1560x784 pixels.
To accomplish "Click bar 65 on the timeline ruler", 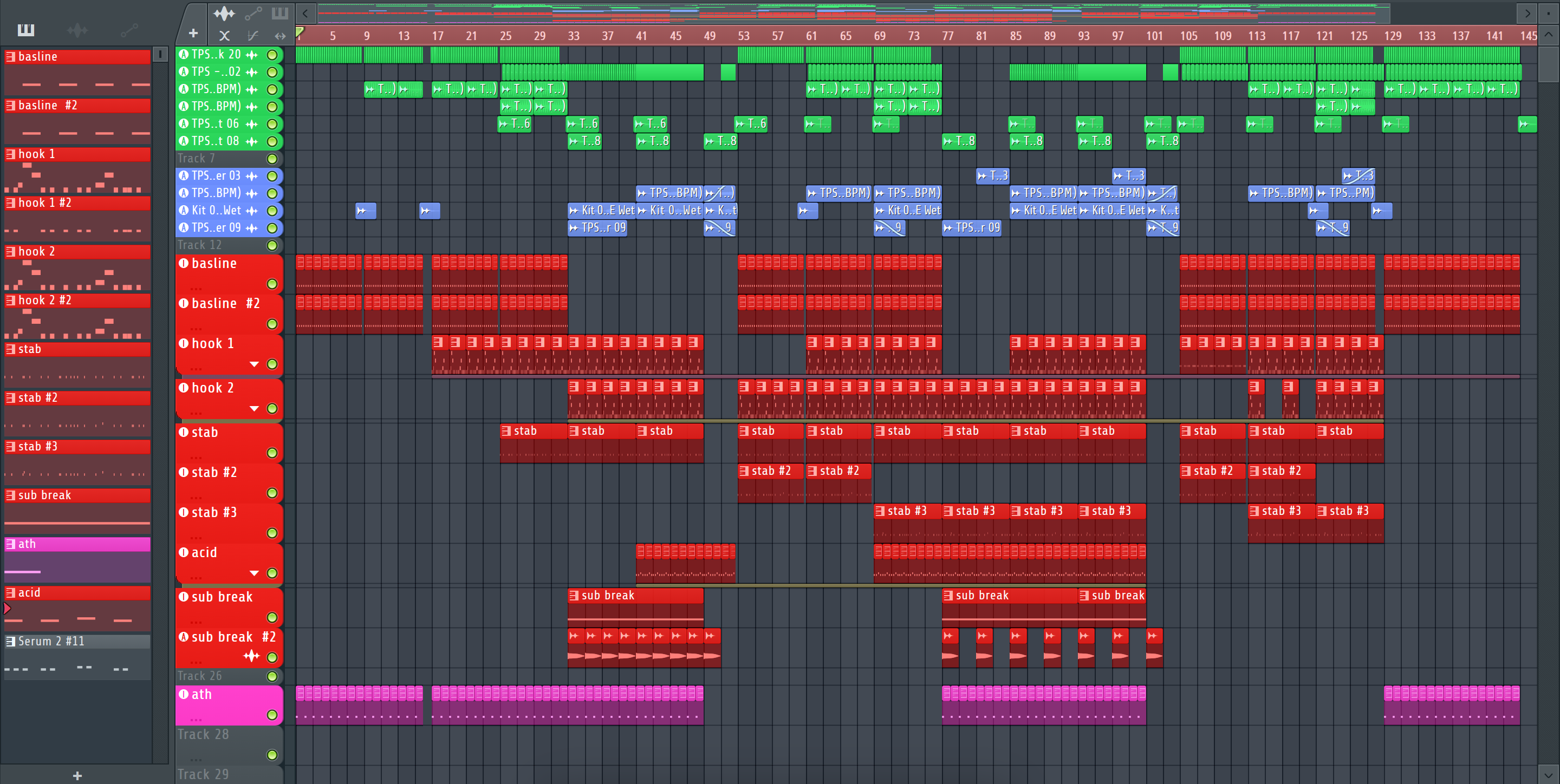I will [846, 36].
